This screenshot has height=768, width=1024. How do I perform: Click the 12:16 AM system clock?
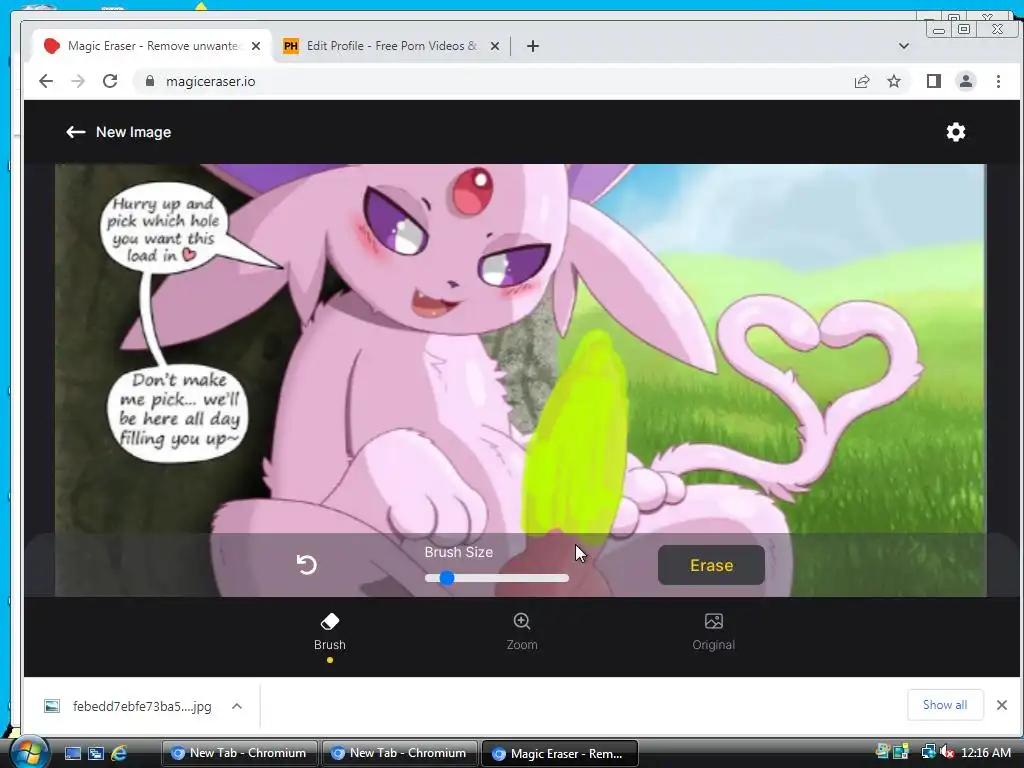click(985, 753)
